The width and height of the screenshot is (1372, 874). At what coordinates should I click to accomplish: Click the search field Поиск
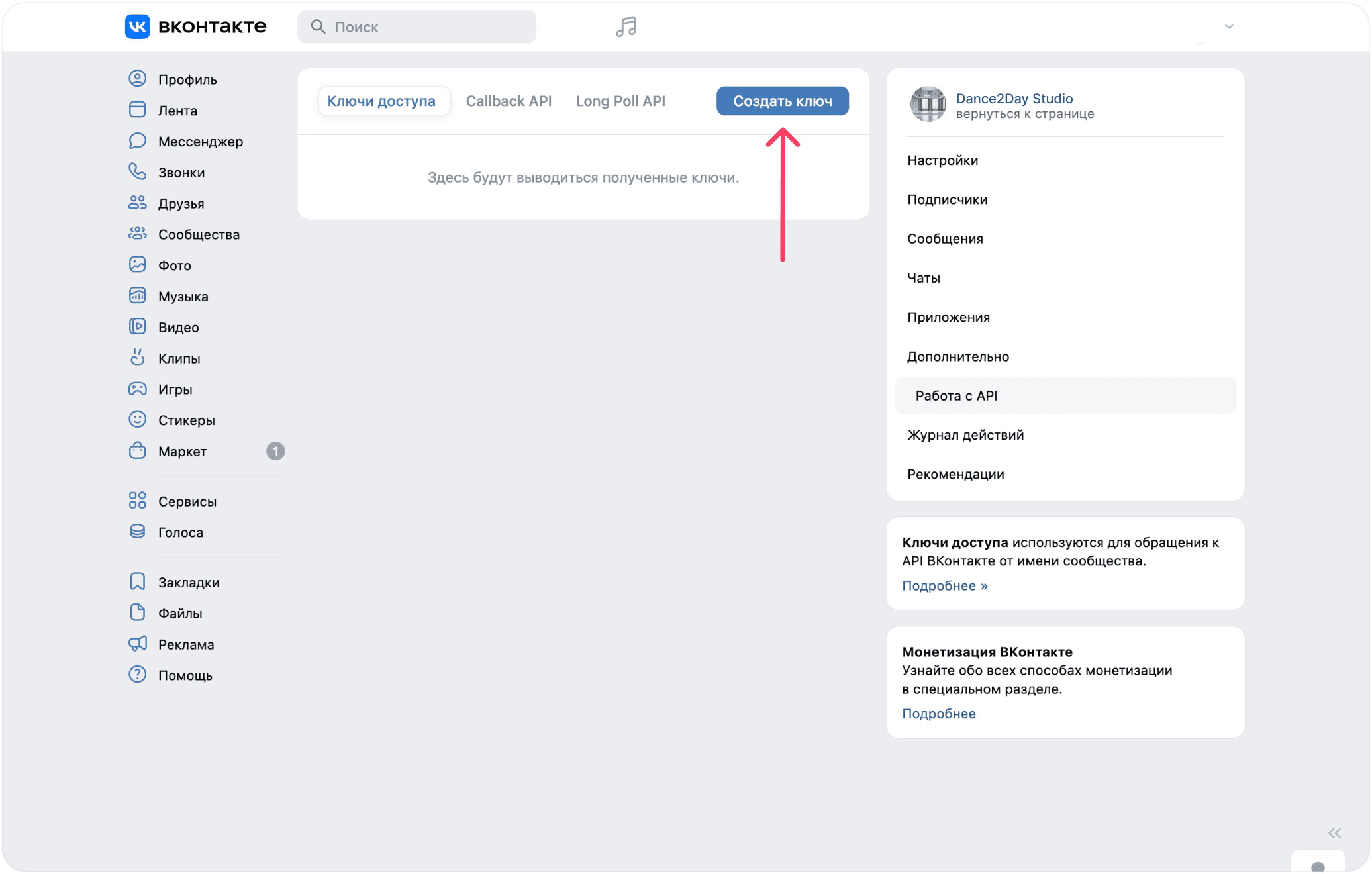(416, 26)
